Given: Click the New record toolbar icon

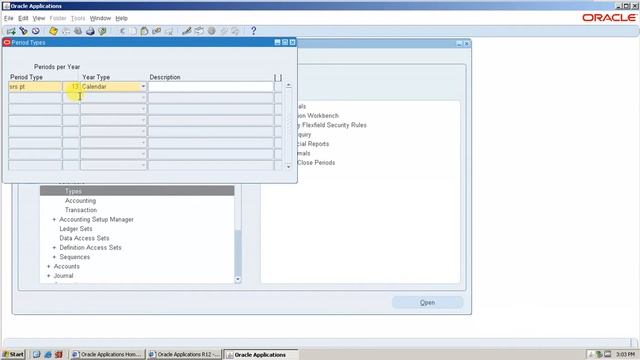Looking at the screenshot, I should pos(11,31).
